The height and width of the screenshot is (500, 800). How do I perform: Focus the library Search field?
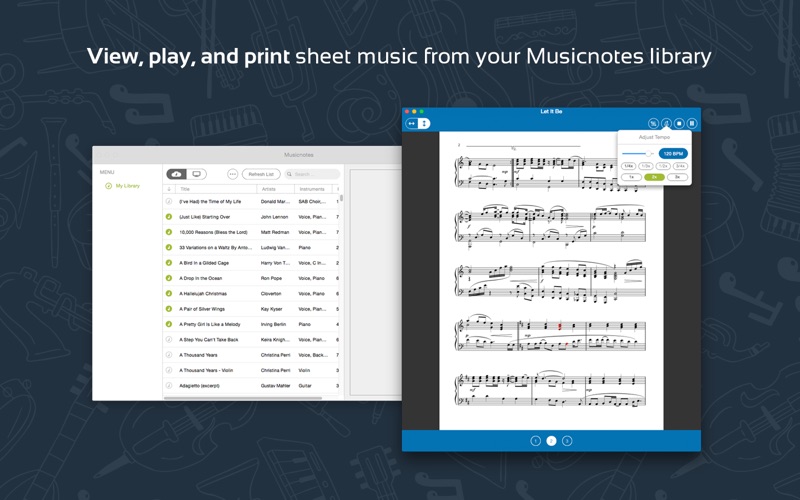click(x=312, y=174)
